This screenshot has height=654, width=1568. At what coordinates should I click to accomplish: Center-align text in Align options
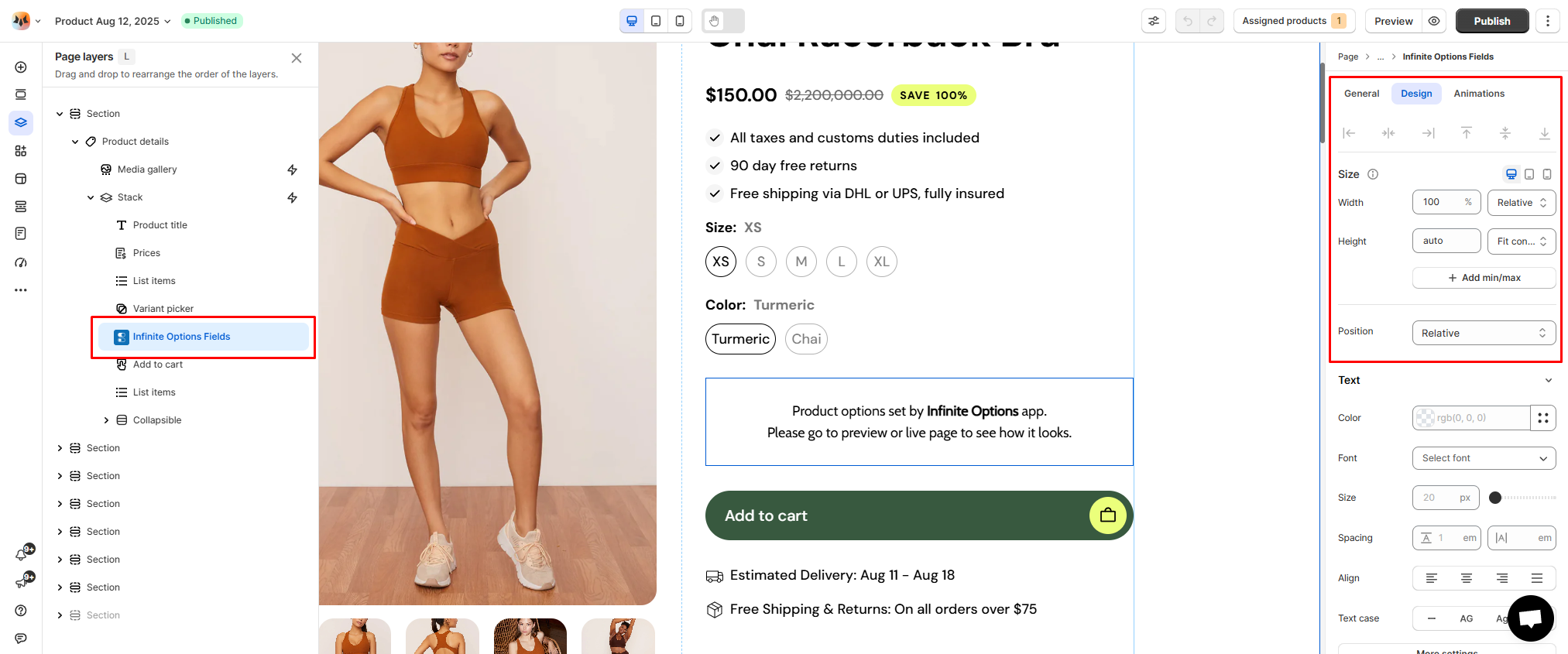coord(1467,578)
